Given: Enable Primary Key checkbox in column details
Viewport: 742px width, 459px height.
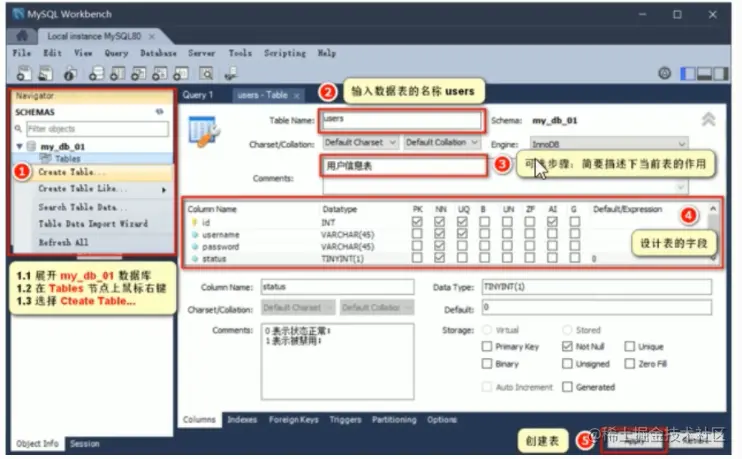Looking at the screenshot, I should (x=486, y=346).
